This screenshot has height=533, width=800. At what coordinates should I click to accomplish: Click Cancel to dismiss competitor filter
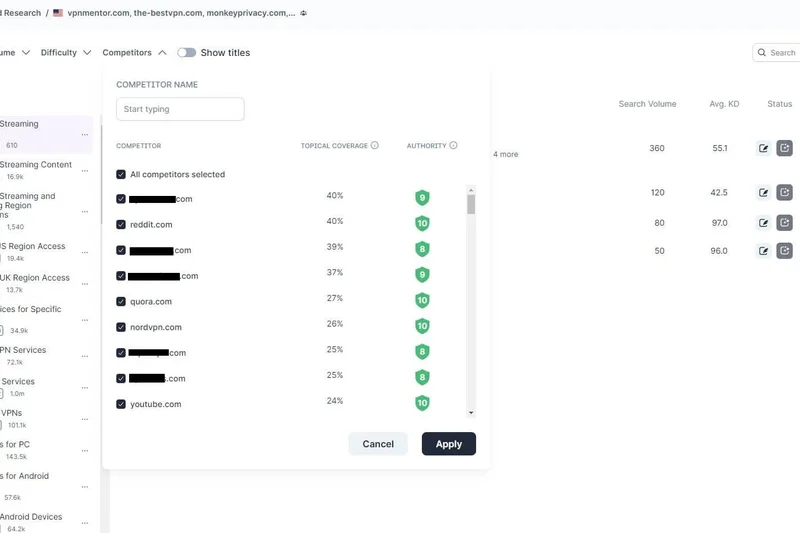tap(378, 444)
